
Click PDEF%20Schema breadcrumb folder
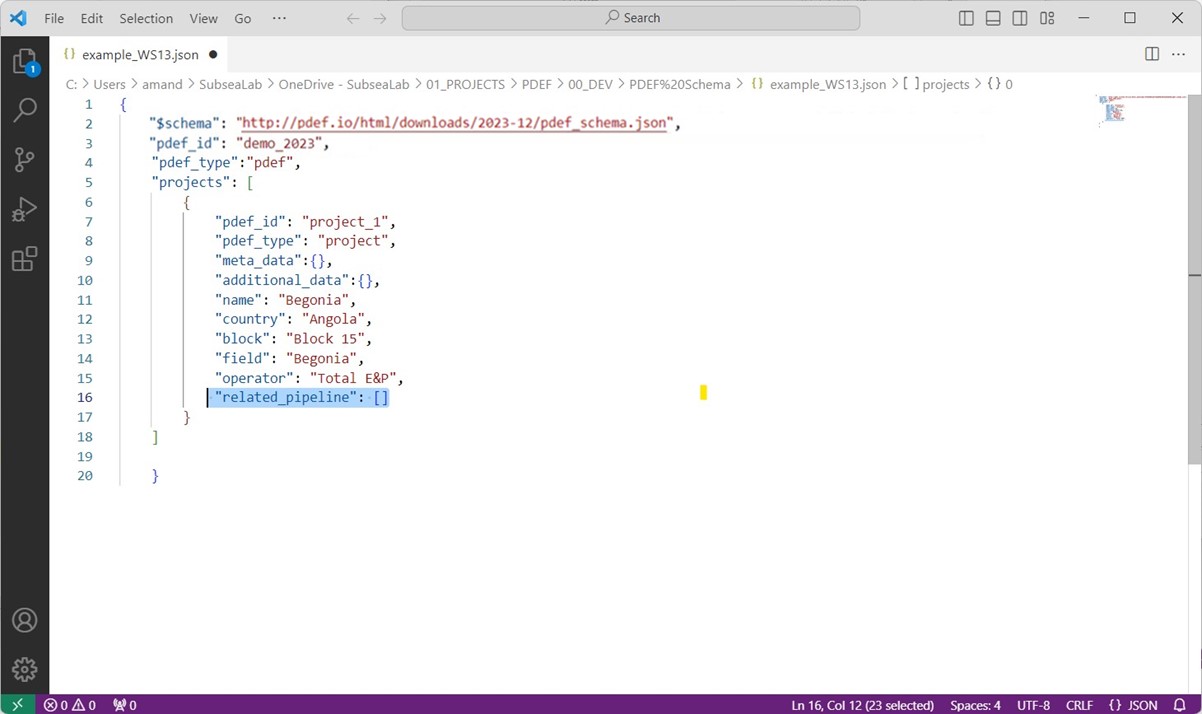point(680,84)
